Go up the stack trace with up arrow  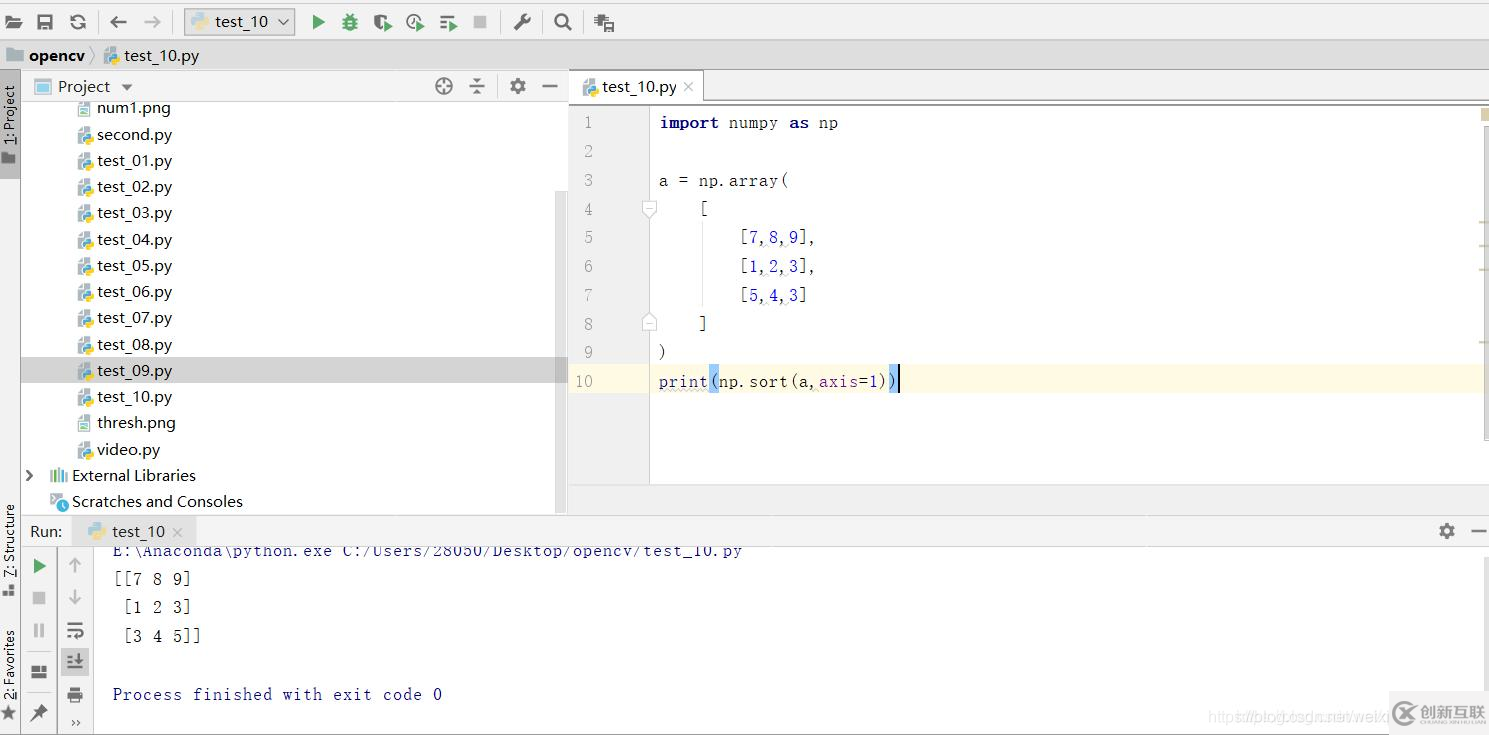point(75,566)
